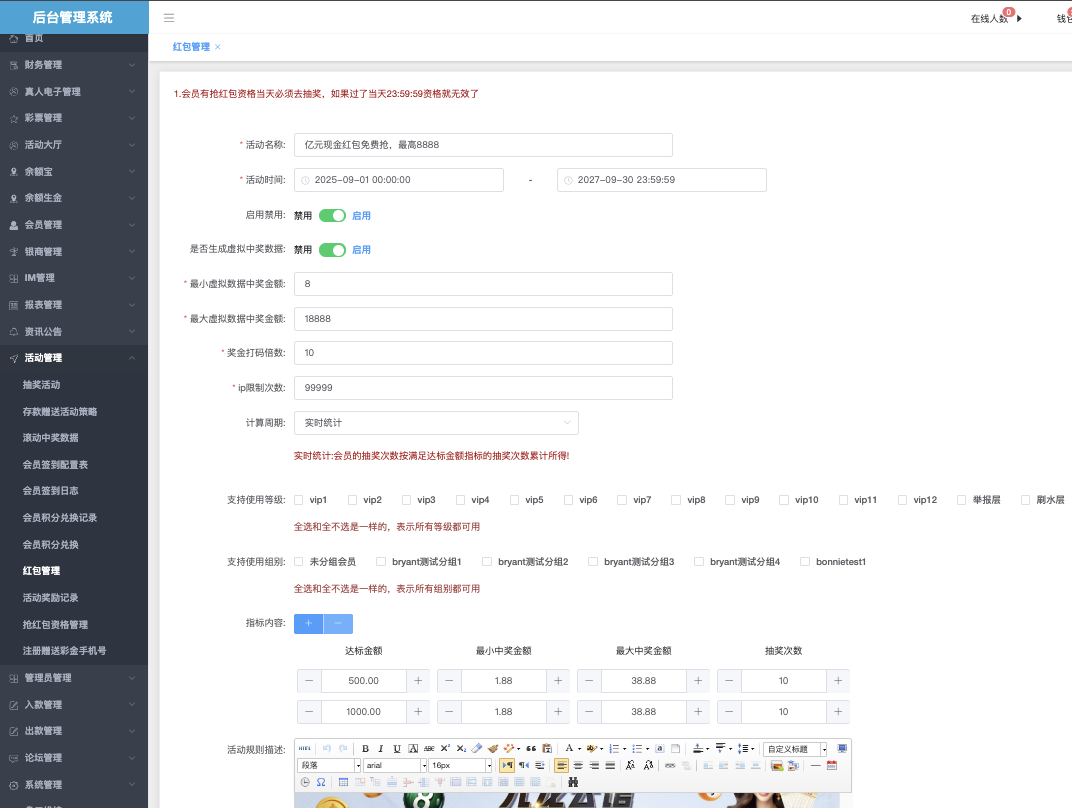This screenshot has width=1072, height=808.
Task: Increase the first 达标金额 value
Action: [x=418, y=681]
